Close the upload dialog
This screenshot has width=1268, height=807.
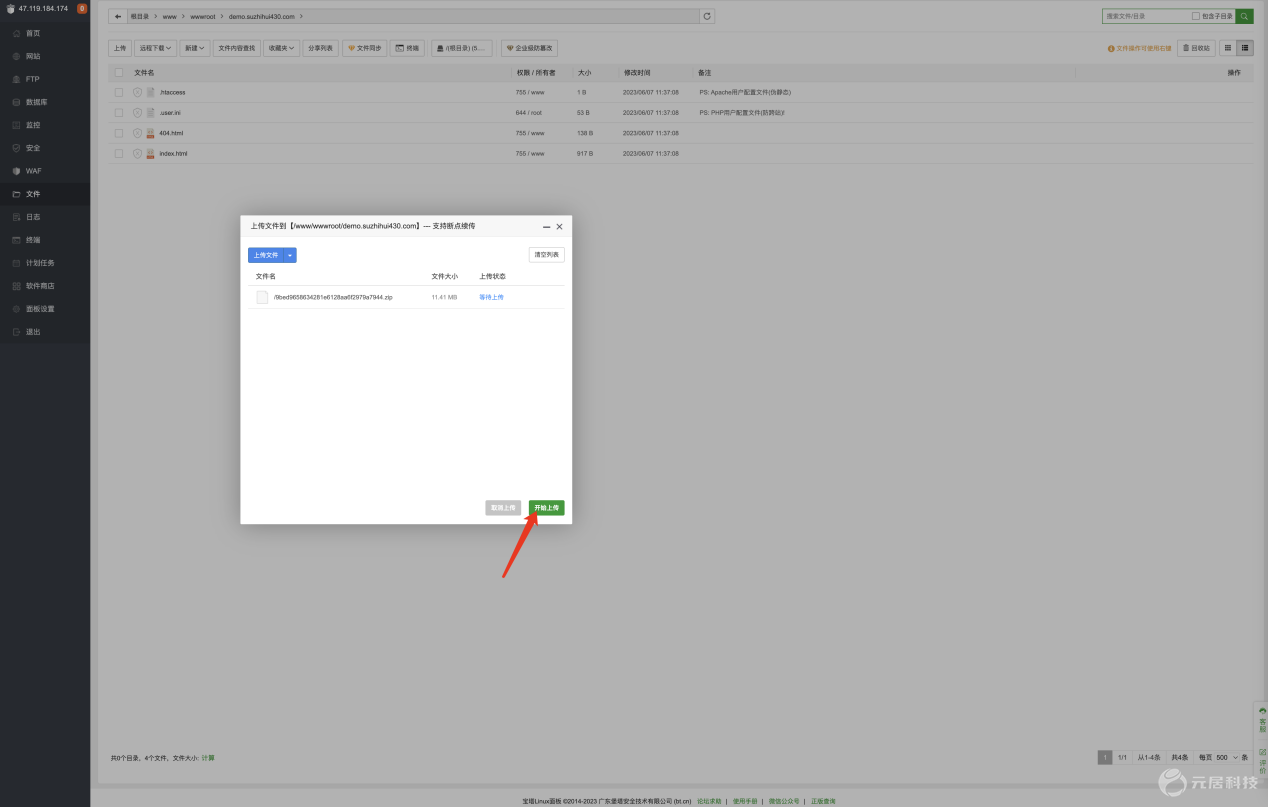click(559, 227)
